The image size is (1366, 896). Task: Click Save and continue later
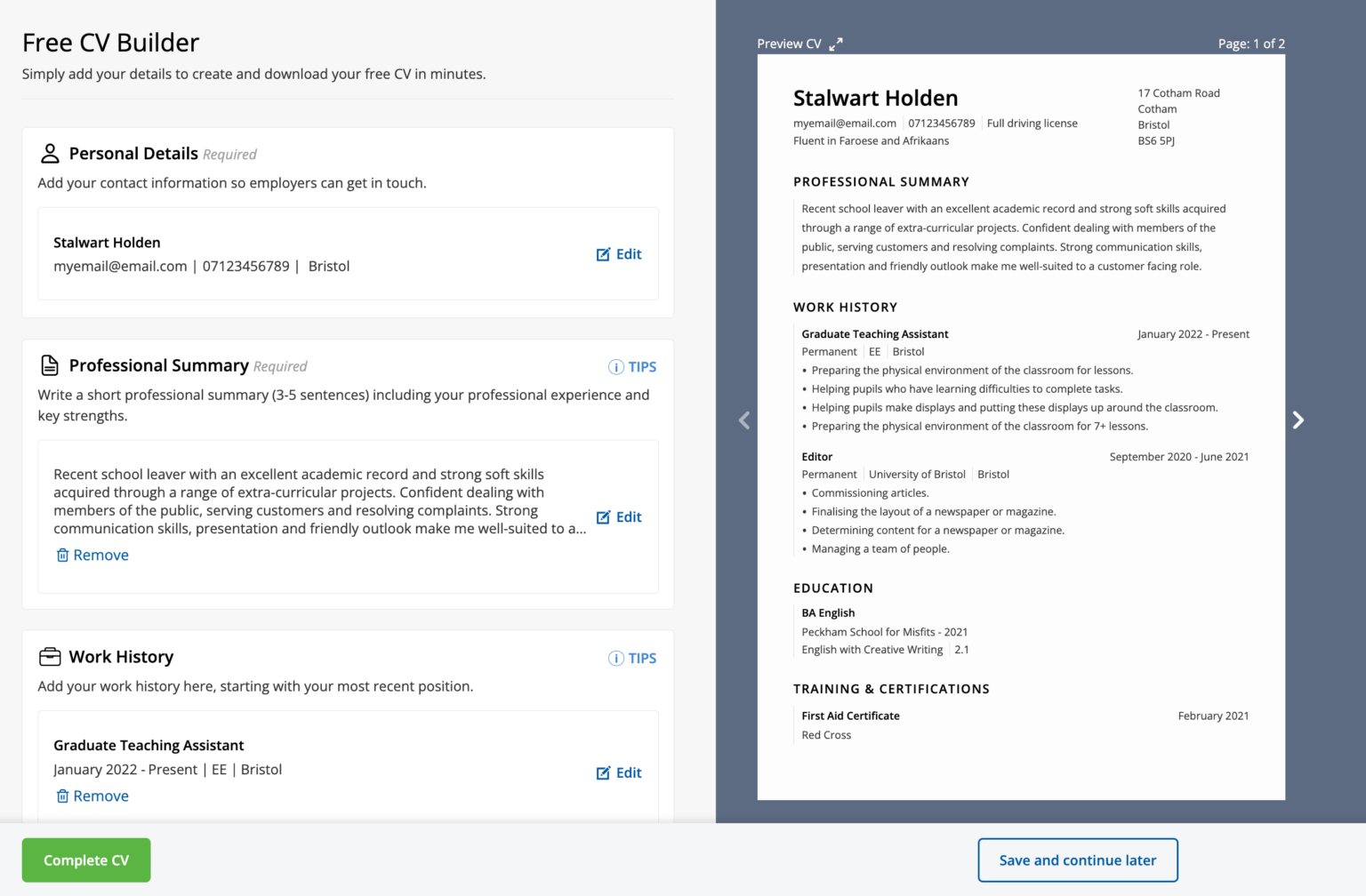pyautogui.click(x=1077, y=860)
